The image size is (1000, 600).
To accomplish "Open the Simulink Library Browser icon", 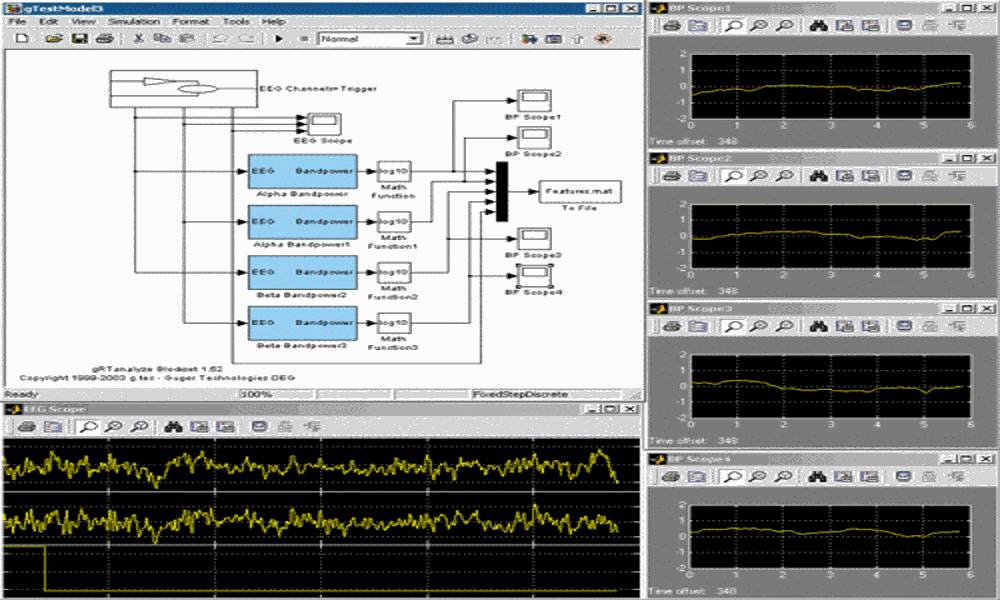I will pyautogui.click(x=528, y=41).
